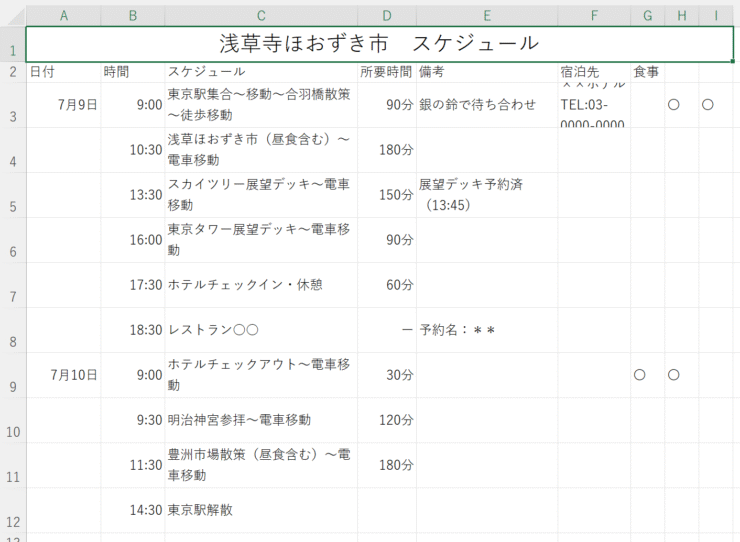Select column G header
The image size is (740, 542).
click(x=648, y=16)
